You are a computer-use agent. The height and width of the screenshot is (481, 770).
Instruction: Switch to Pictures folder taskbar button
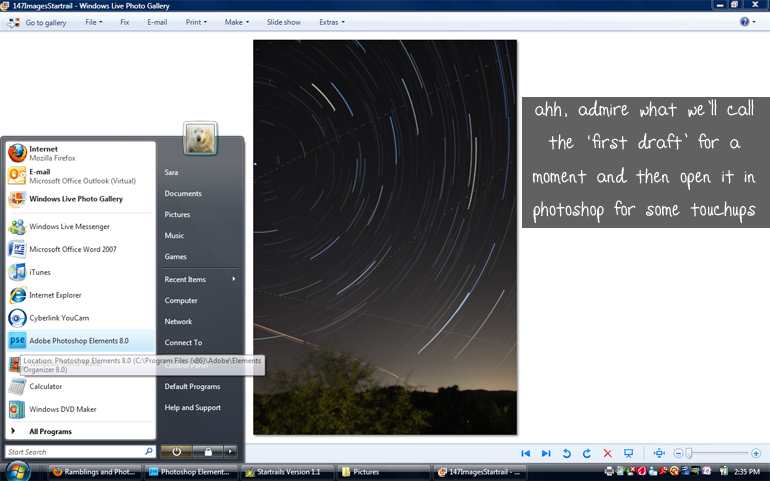click(x=383, y=472)
